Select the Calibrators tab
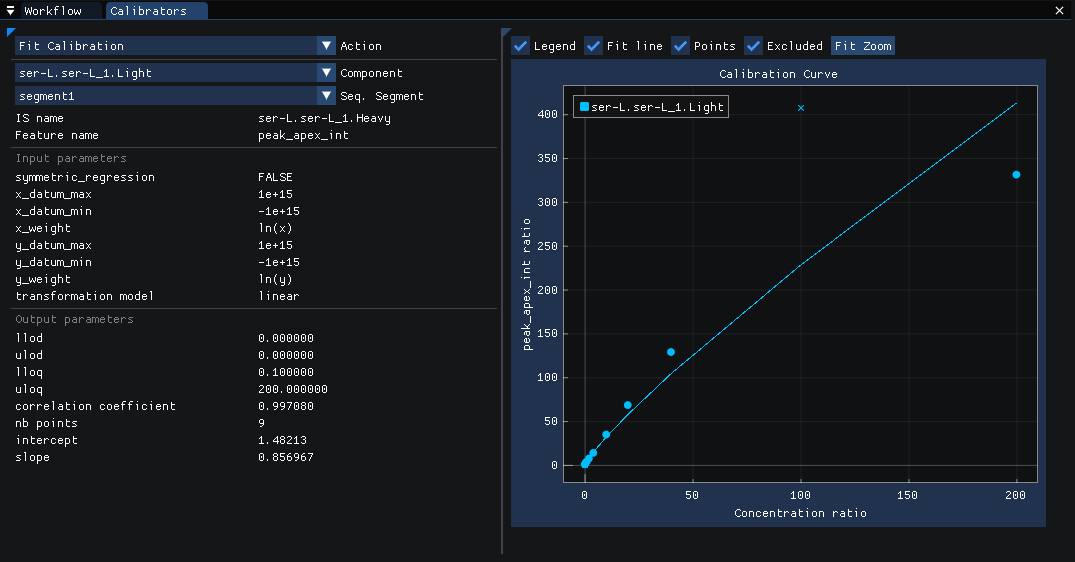The width and height of the screenshot is (1075, 562). coord(156,10)
